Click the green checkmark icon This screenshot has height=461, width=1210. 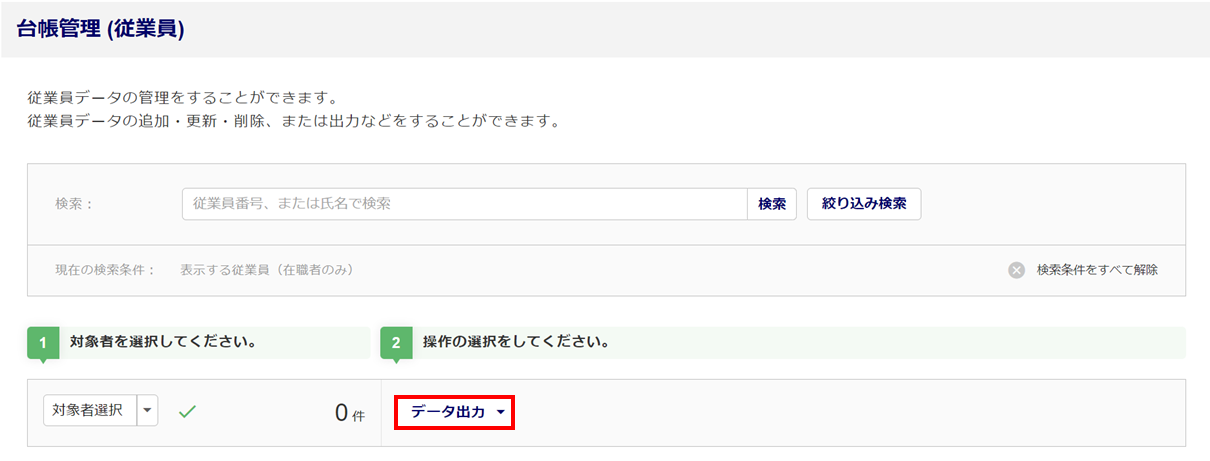[187, 410]
